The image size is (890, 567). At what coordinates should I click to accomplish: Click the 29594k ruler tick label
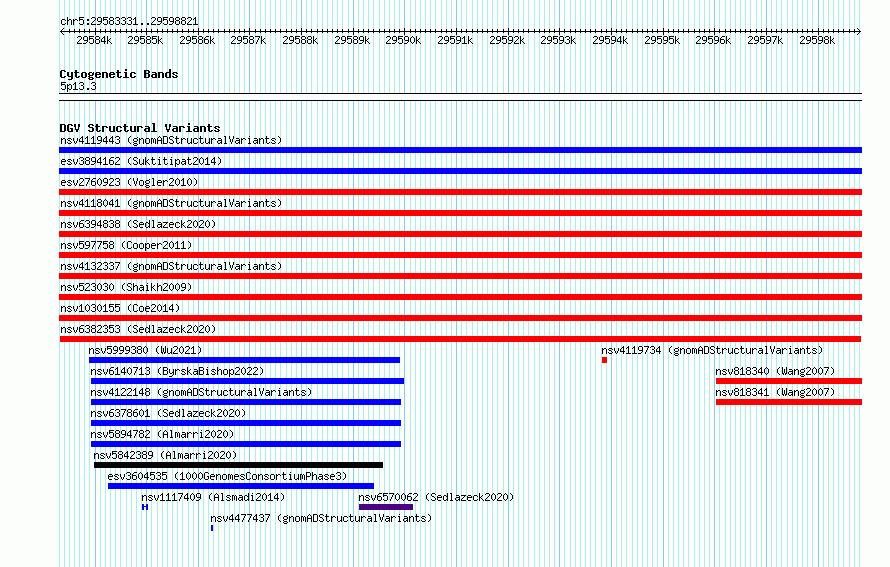tap(610, 40)
